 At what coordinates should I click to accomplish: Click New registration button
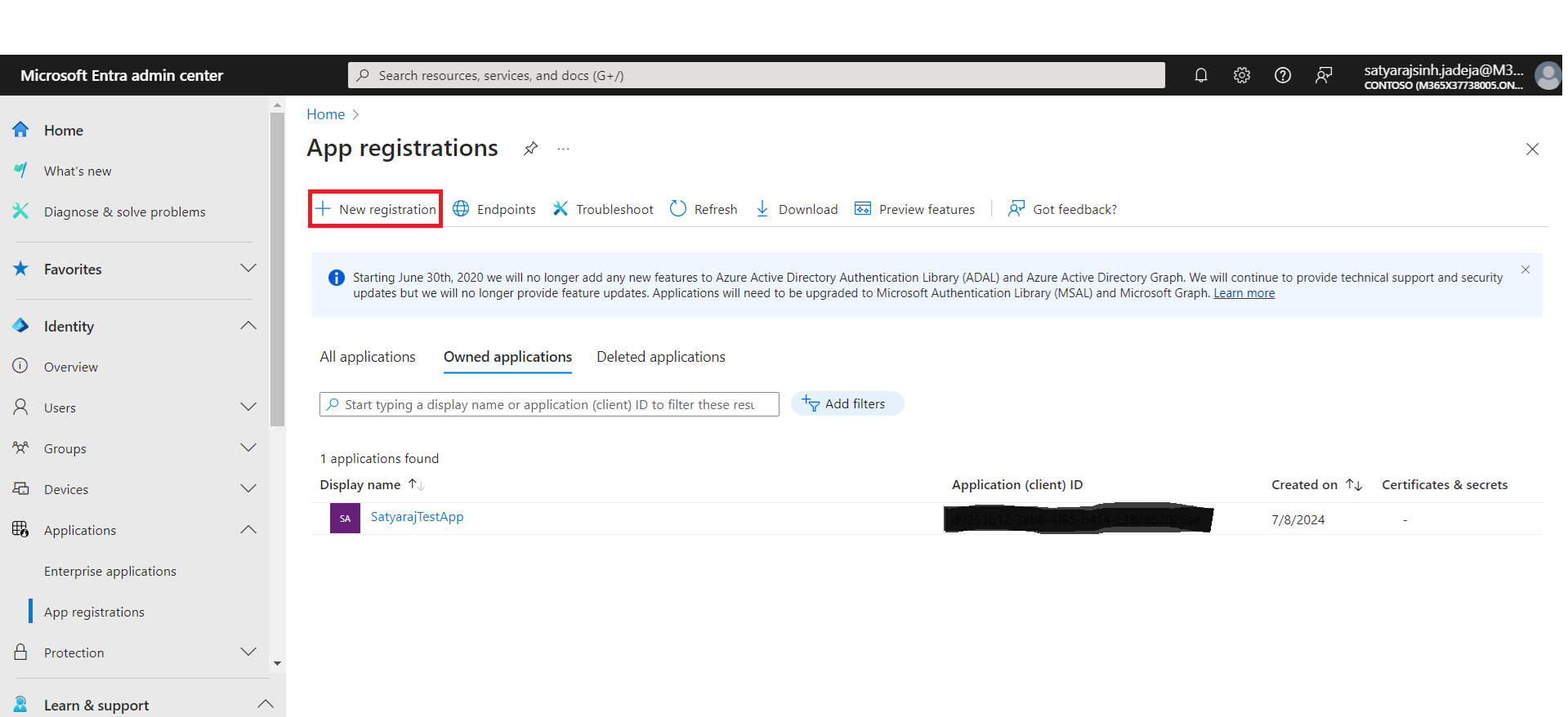click(376, 209)
